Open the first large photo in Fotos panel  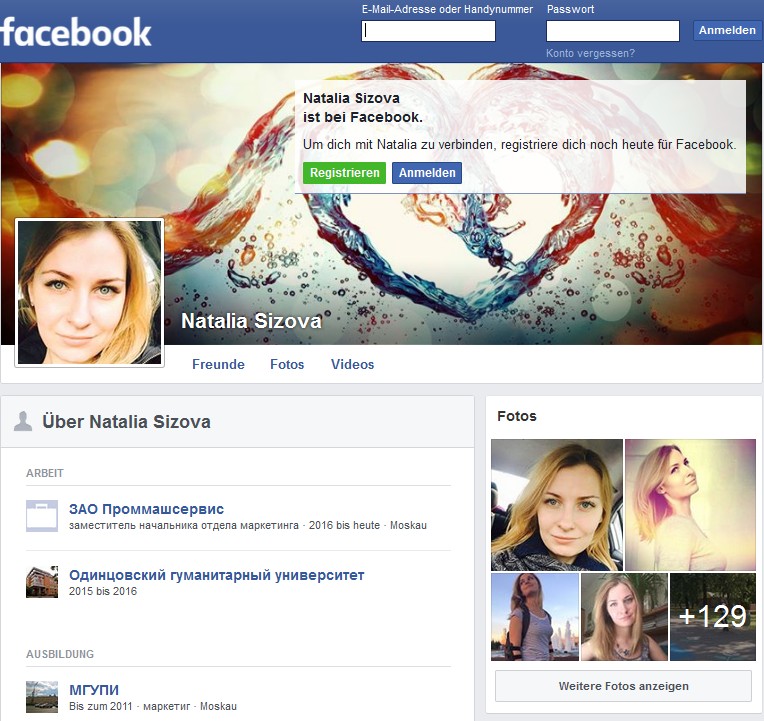coord(557,505)
